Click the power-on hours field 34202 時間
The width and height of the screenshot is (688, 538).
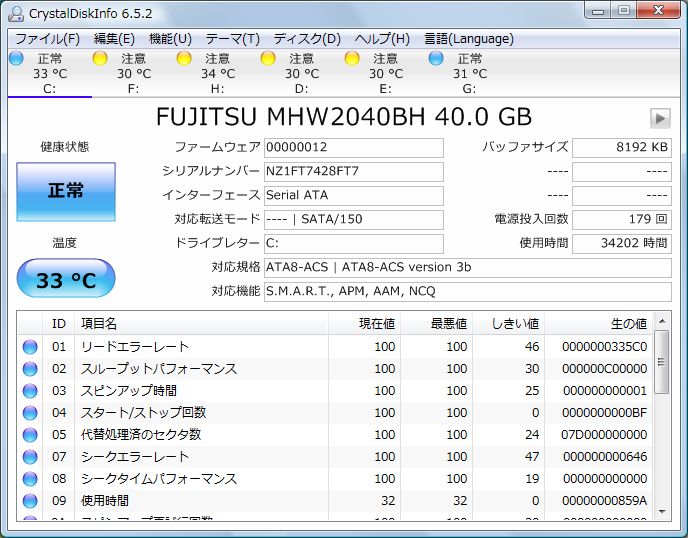pyautogui.click(x=622, y=244)
